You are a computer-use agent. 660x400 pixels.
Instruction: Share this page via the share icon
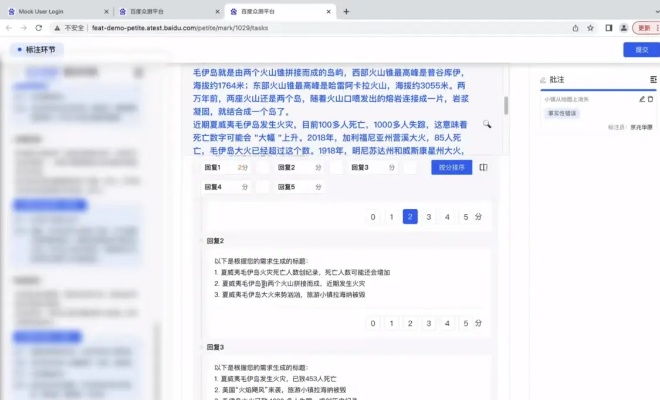pyautogui.click(x=575, y=28)
